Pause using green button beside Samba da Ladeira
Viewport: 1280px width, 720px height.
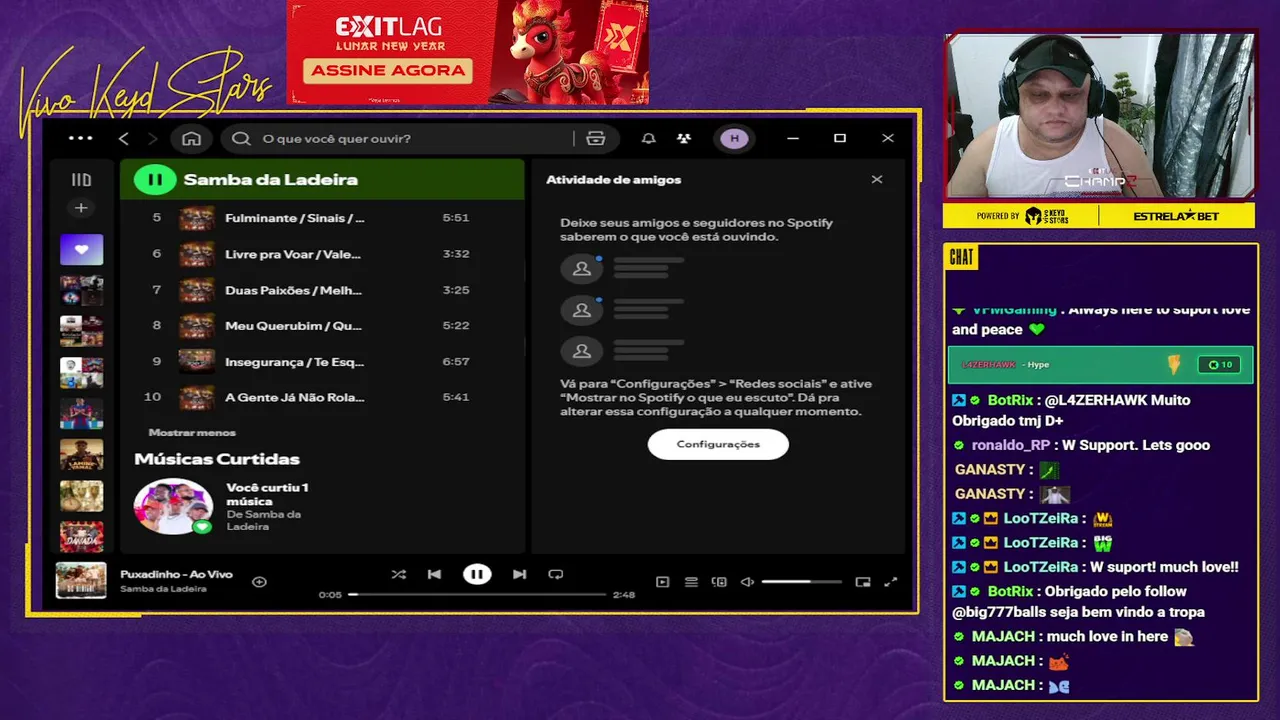click(x=155, y=180)
